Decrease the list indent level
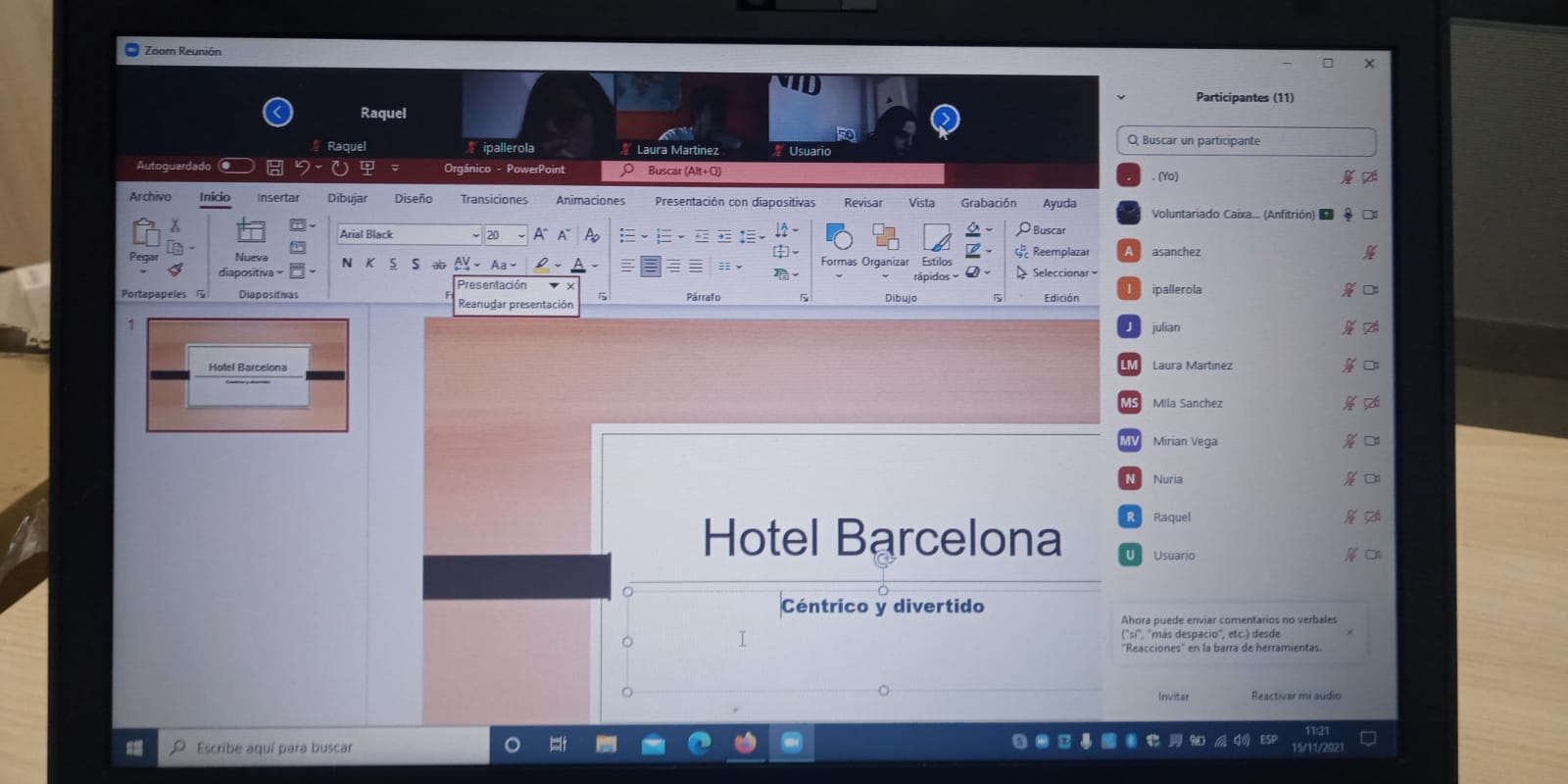This screenshot has width=1568, height=784. [702, 236]
